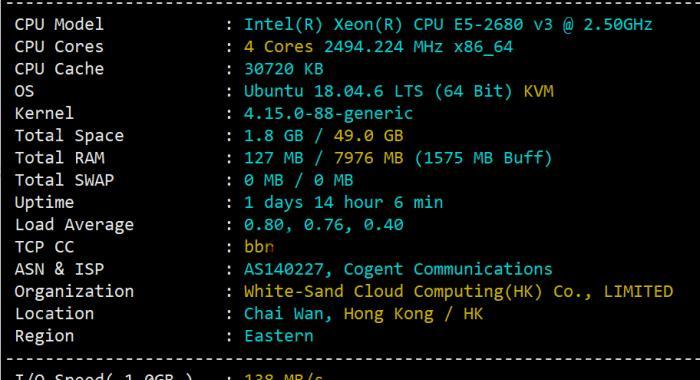700x380 pixels.
Task: Click the Cogent Communications text
Action: pos(448,269)
